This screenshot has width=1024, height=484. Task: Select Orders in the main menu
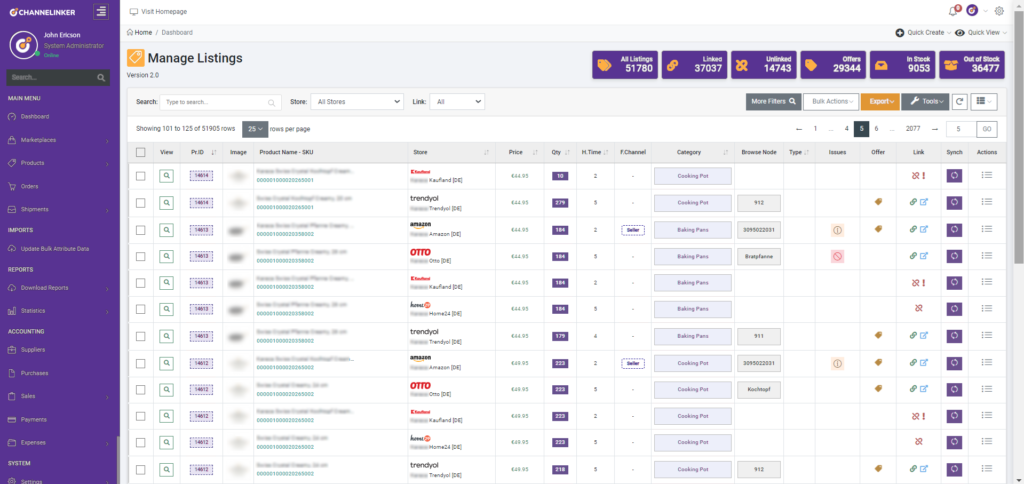[x=30, y=186]
